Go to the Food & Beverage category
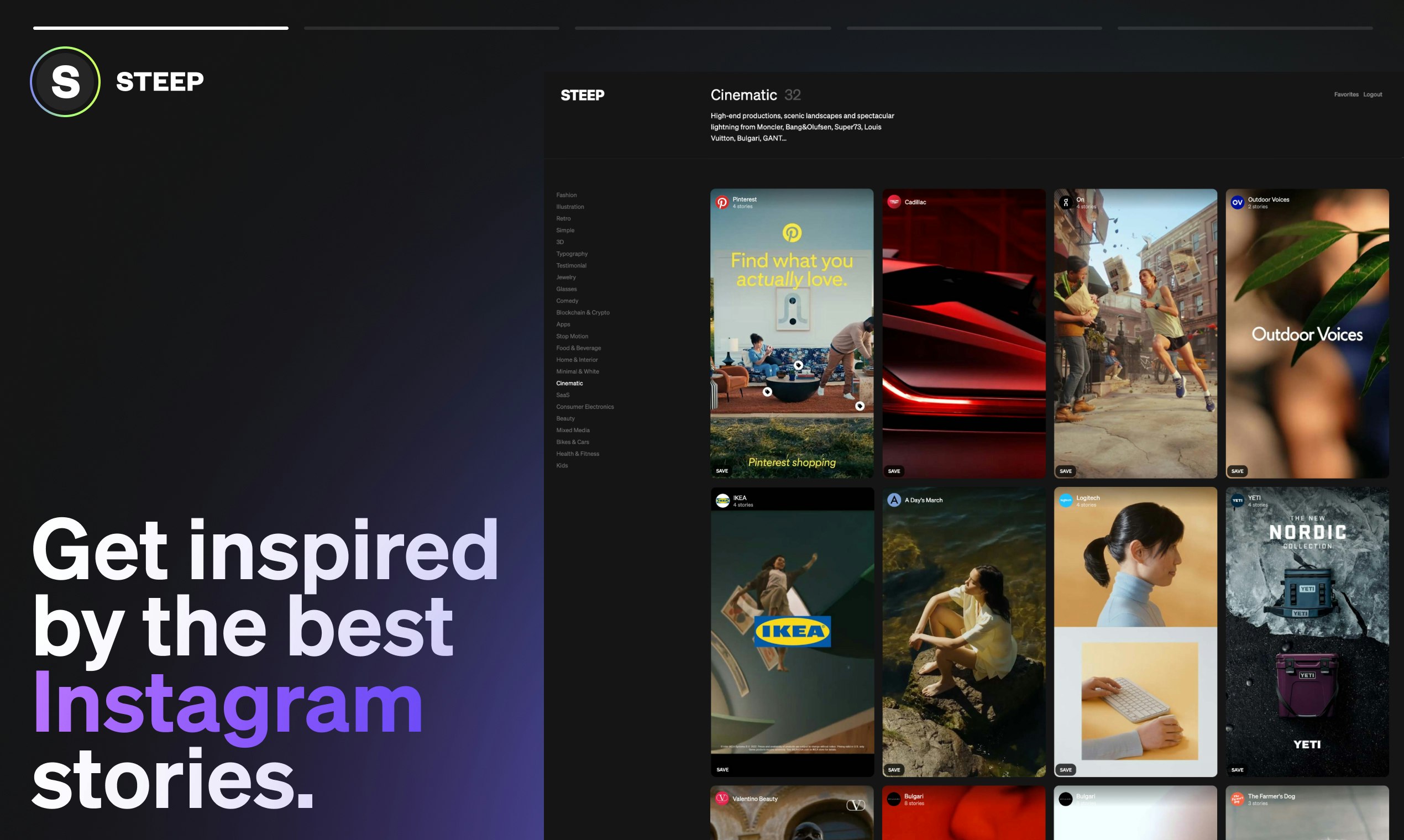The image size is (1404, 840). click(579, 348)
